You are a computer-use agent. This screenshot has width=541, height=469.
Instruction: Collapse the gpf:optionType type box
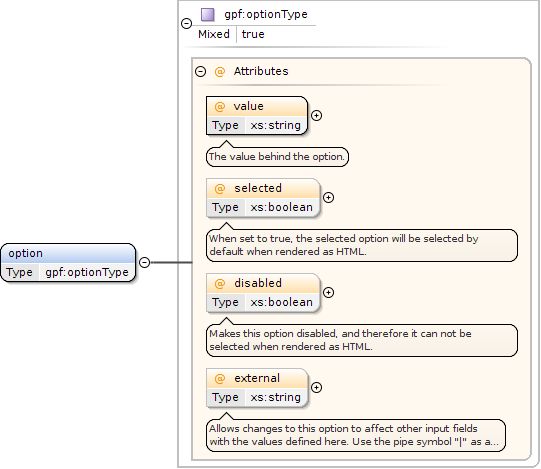187,23
